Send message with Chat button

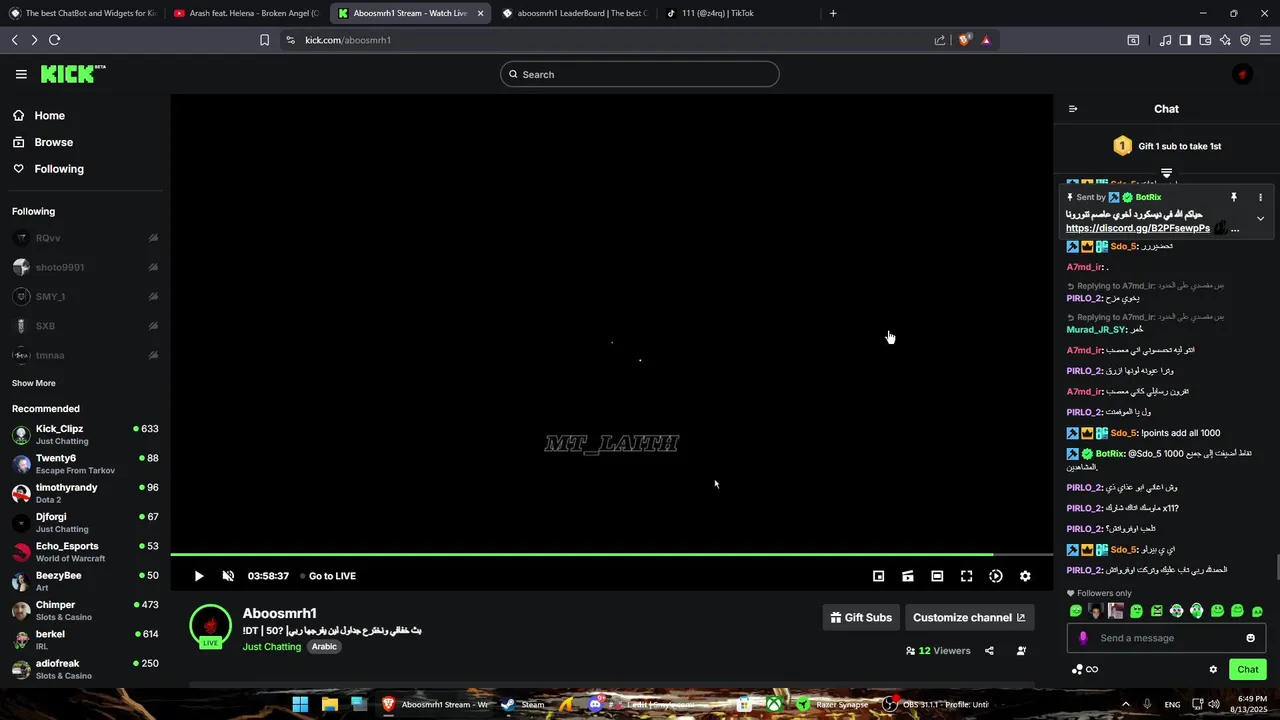point(1247,670)
